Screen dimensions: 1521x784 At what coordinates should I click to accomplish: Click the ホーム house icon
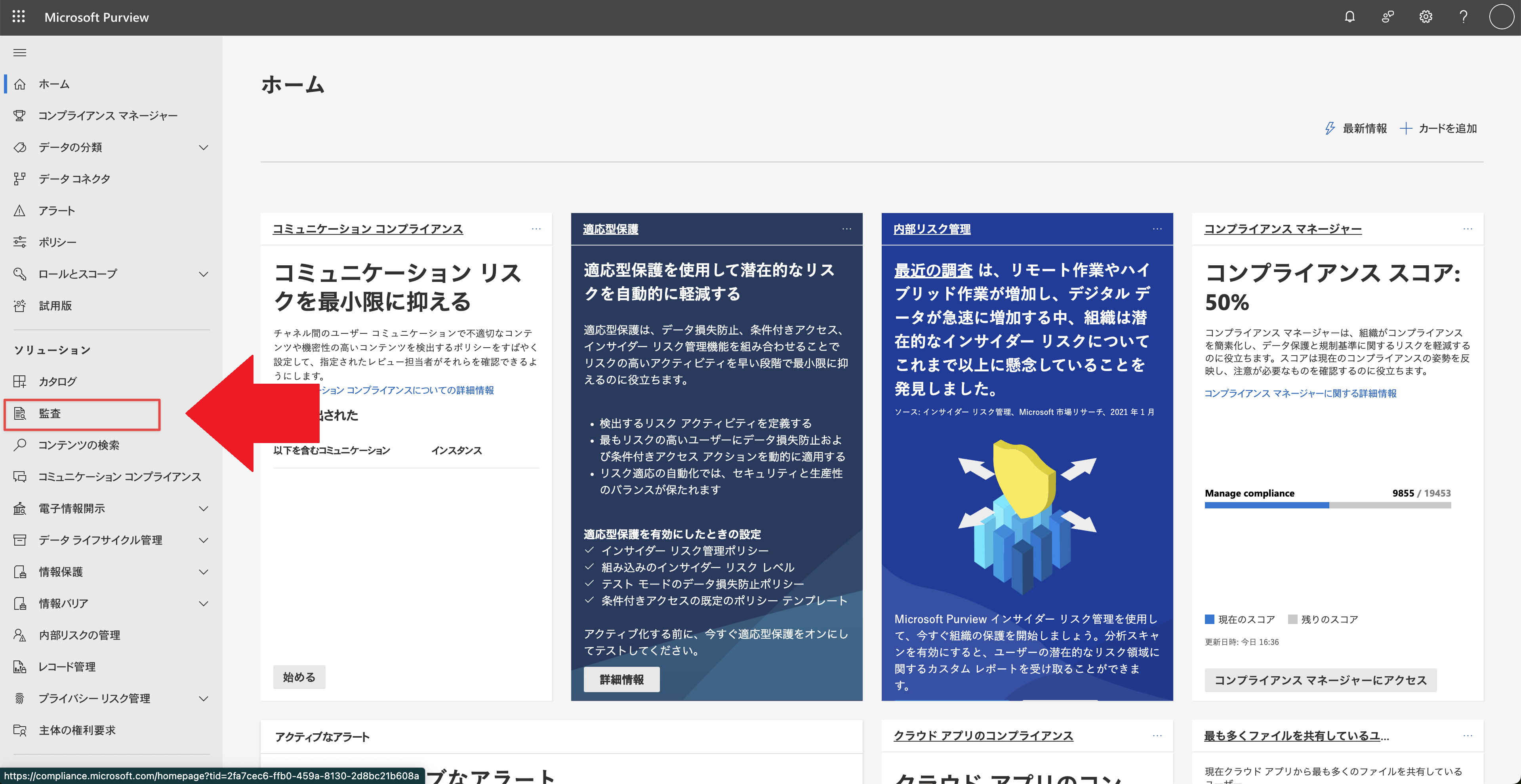tap(20, 84)
